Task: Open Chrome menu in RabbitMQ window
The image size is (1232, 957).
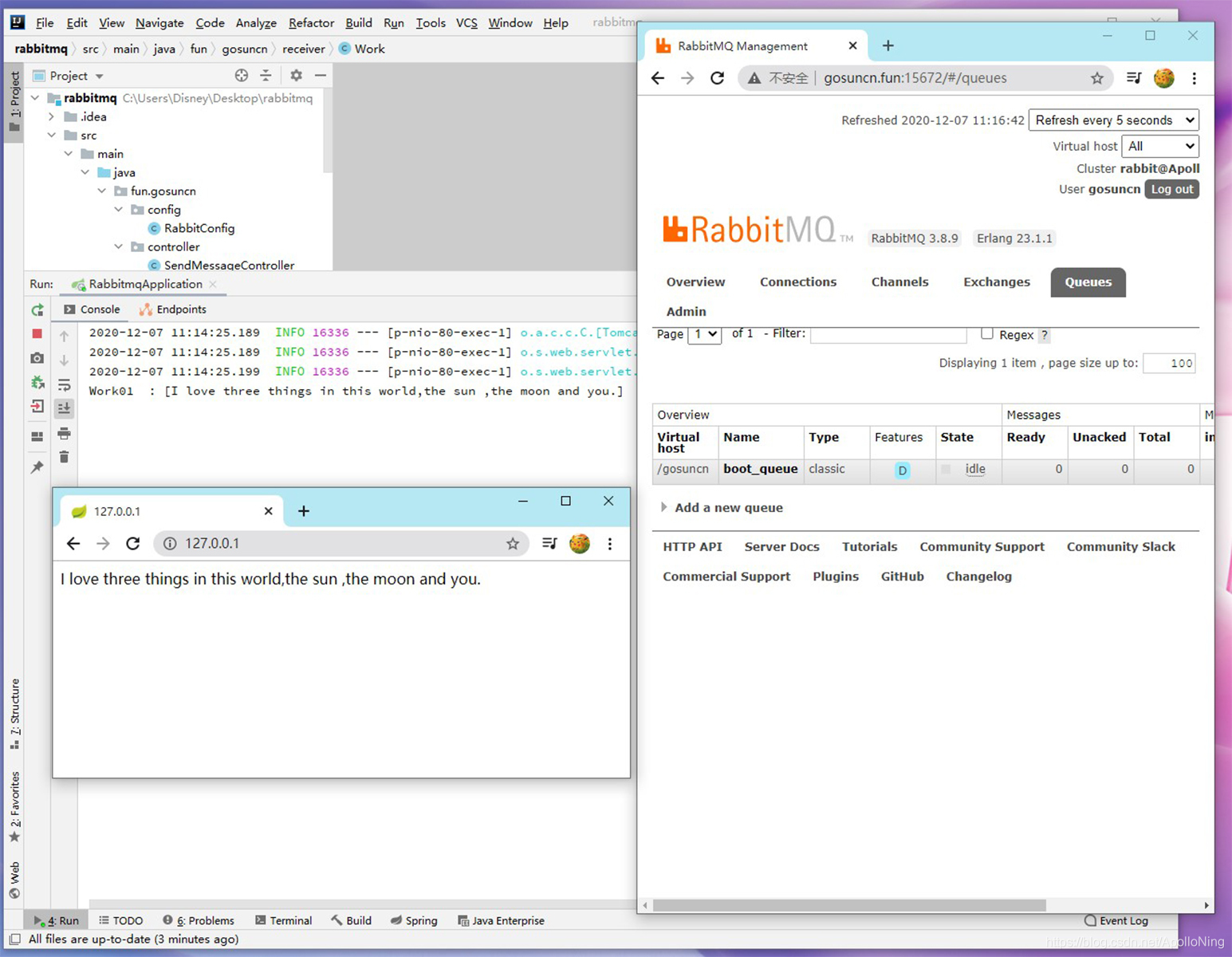Action: point(1195,77)
